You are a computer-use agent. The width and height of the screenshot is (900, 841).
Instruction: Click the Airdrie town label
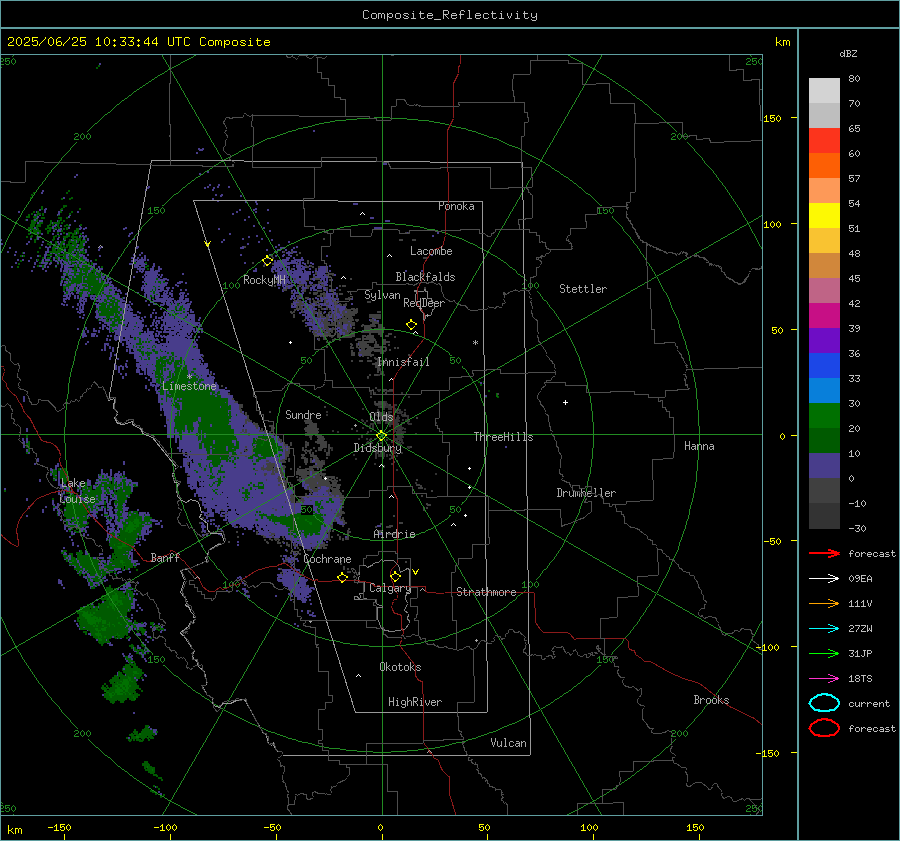click(394, 534)
